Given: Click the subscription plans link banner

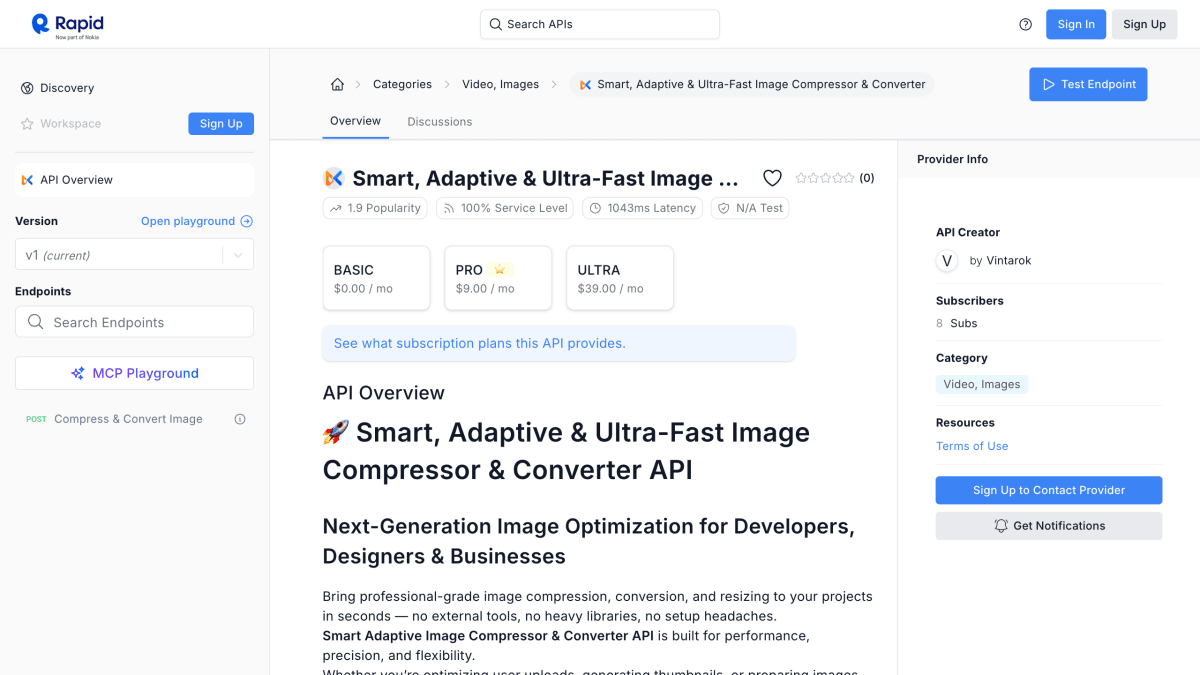Looking at the screenshot, I should pos(559,343).
